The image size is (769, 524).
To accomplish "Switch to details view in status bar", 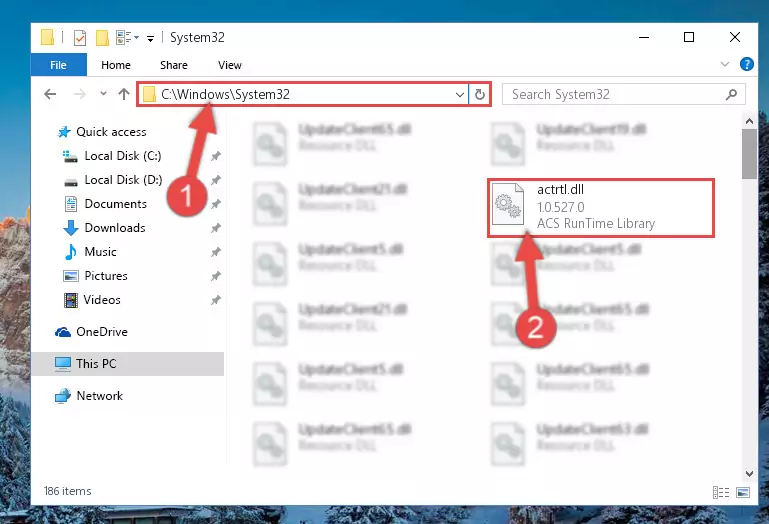I will [721, 492].
